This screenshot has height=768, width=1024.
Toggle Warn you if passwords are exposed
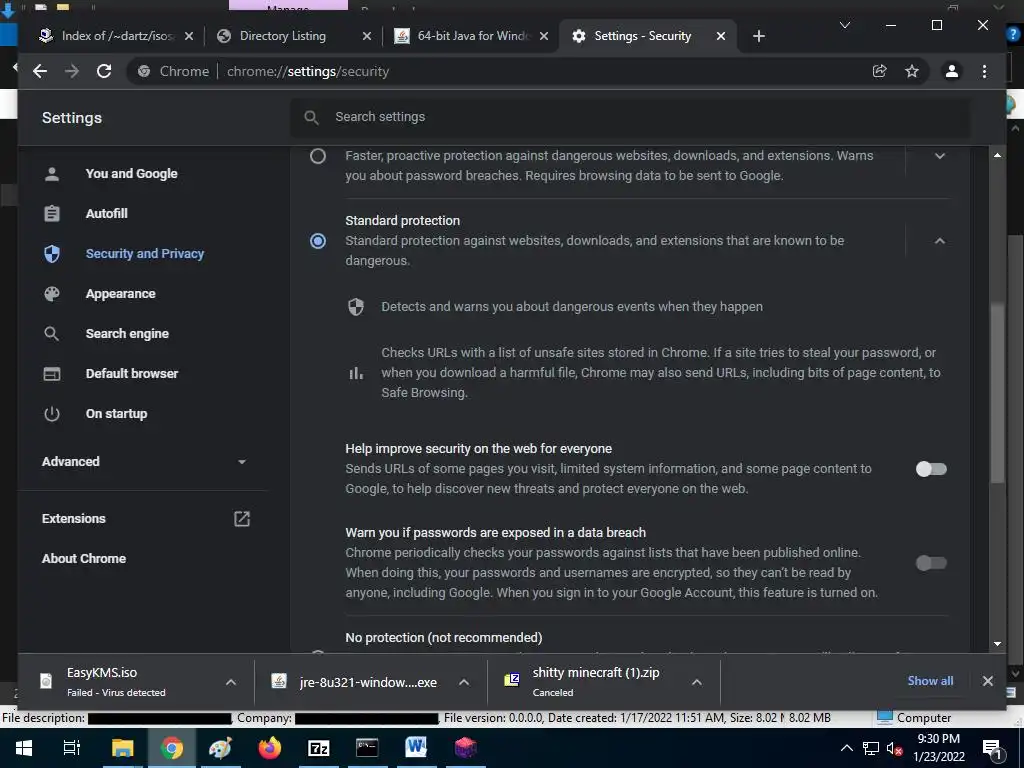(x=931, y=563)
